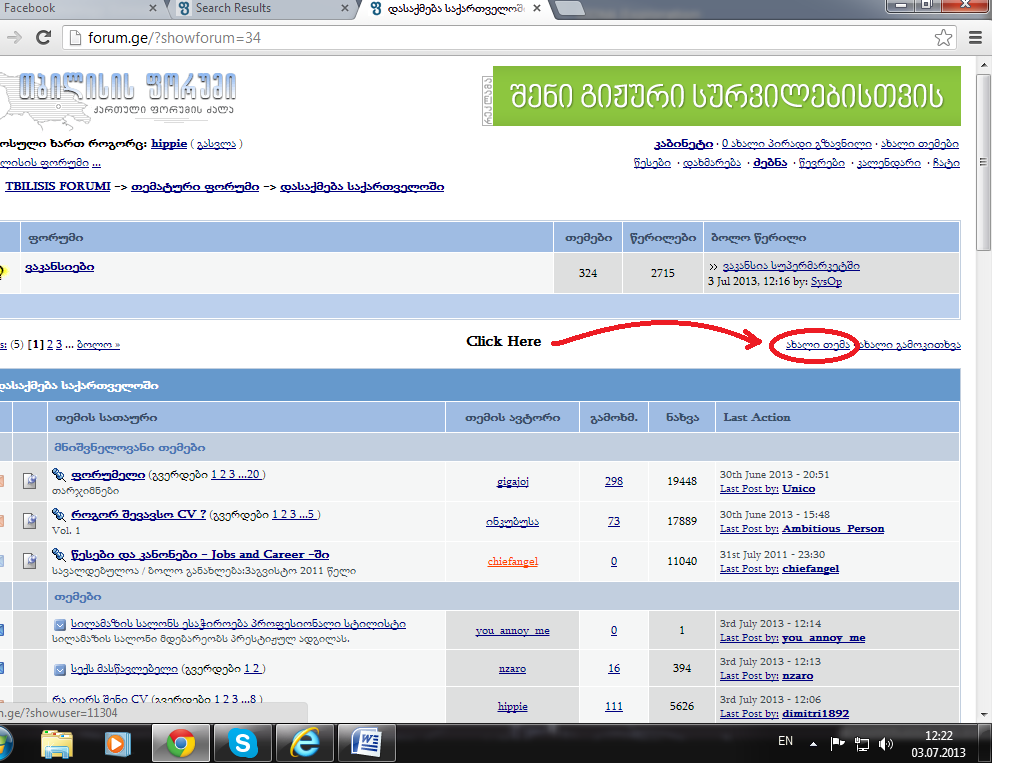This screenshot has width=1024, height=768.
Task: Open SysOp profile in last post cell
Action: tap(826, 281)
